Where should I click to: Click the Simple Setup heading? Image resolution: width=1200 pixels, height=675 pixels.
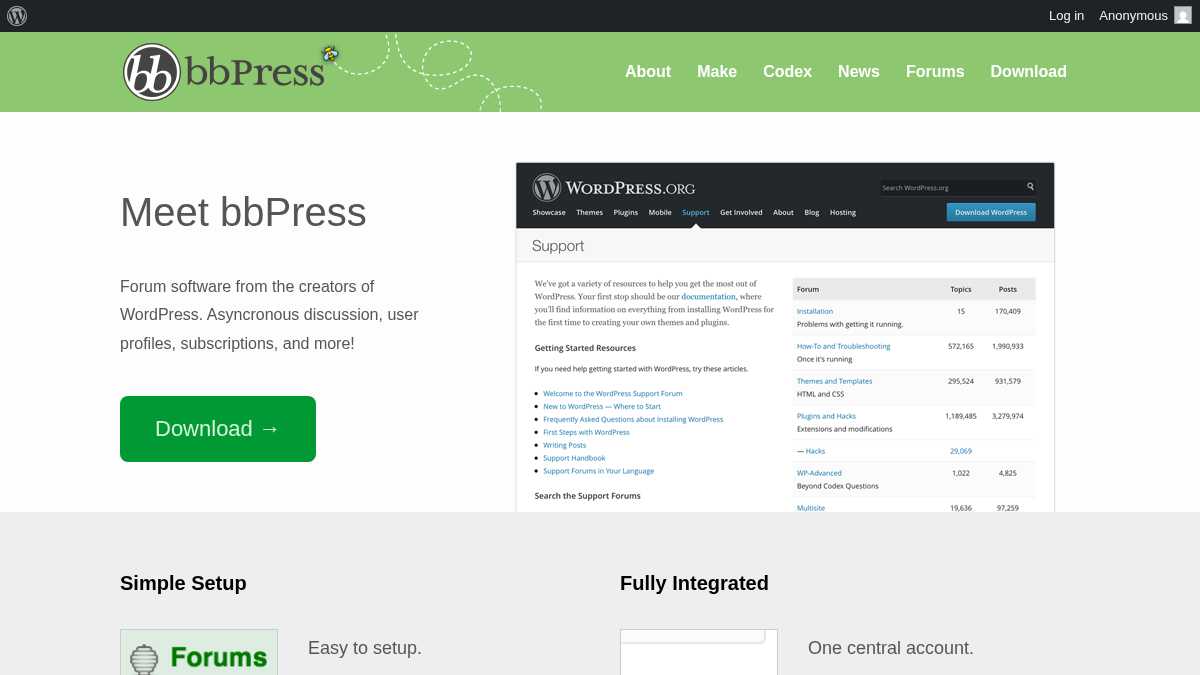[183, 583]
